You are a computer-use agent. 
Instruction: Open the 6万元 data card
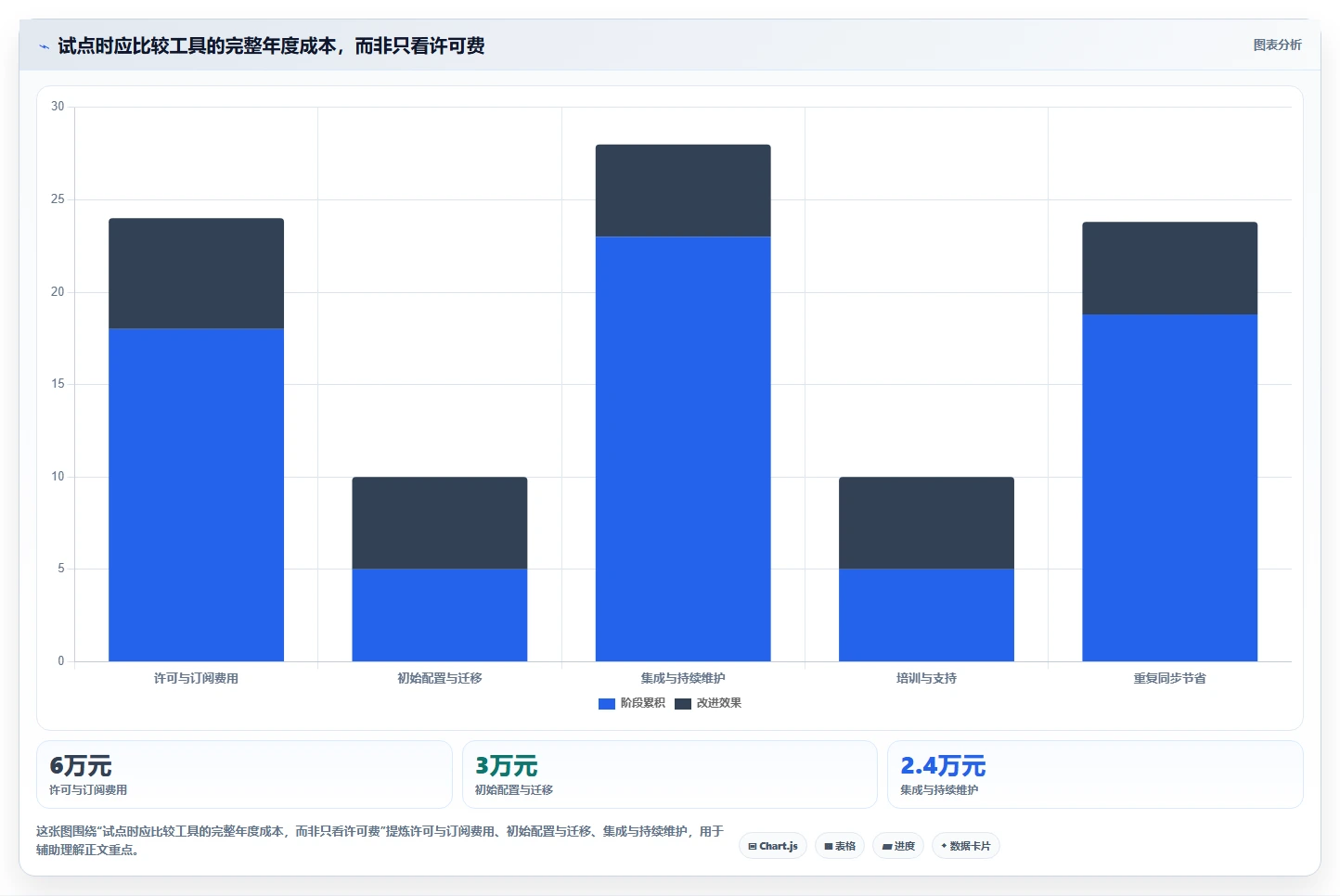(x=244, y=774)
